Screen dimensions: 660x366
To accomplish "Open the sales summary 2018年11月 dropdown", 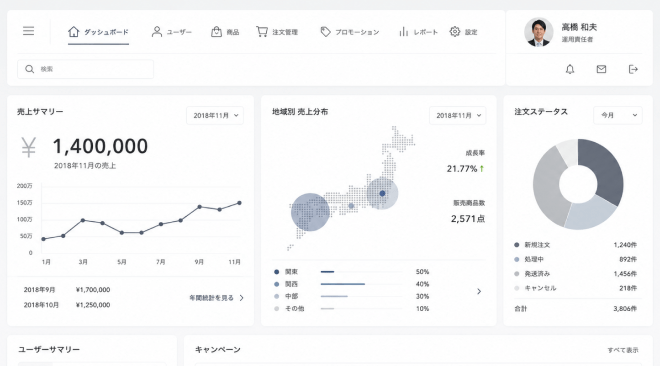I will [215, 115].
